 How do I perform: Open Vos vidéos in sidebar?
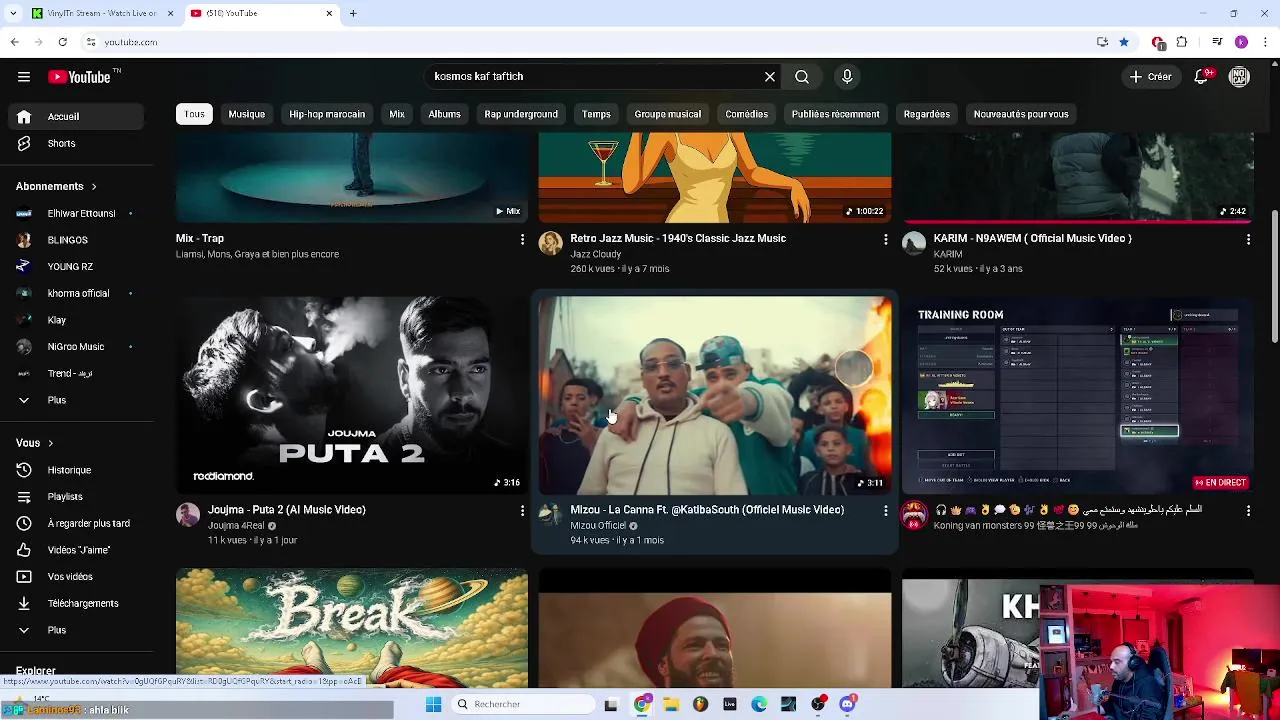point(78,577)
